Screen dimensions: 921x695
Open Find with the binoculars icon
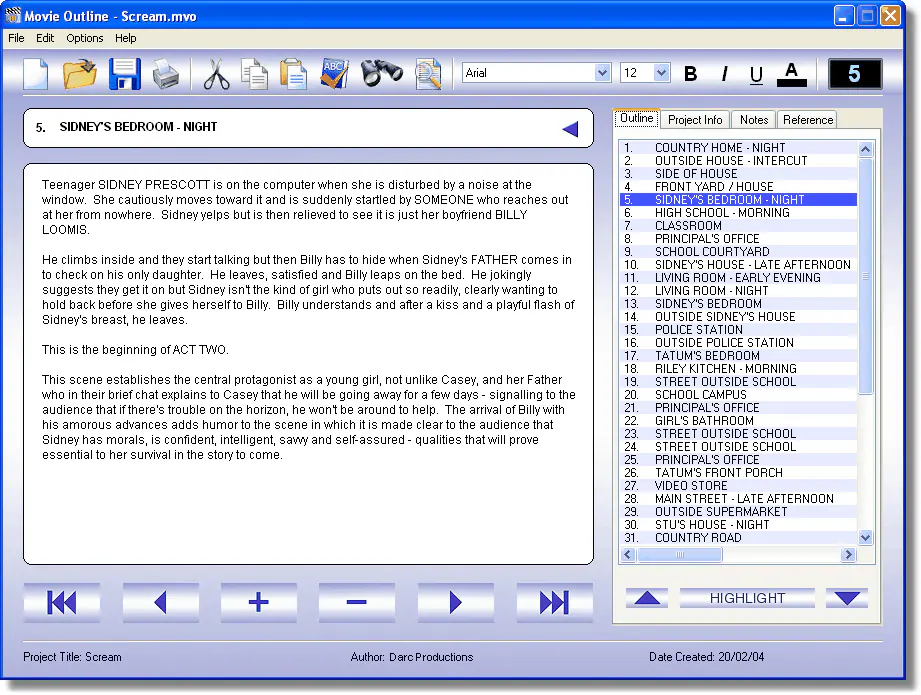point(381,73)
